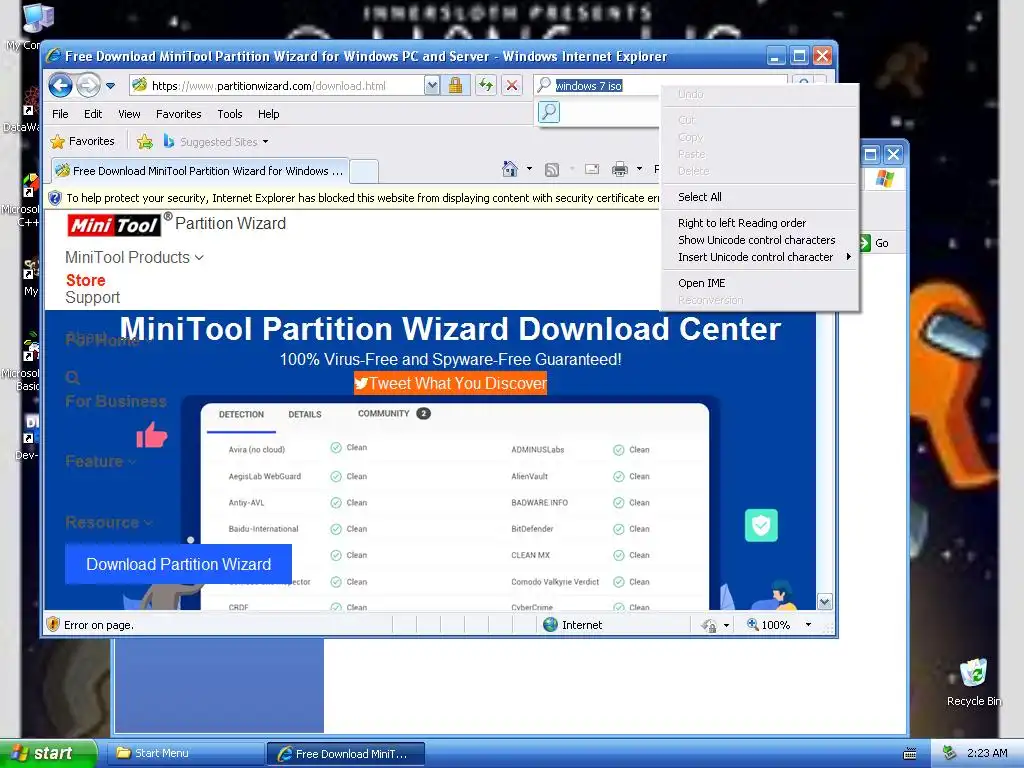Open the View menu
This screenshot has height=768, width=1024.
pos(129,114)
